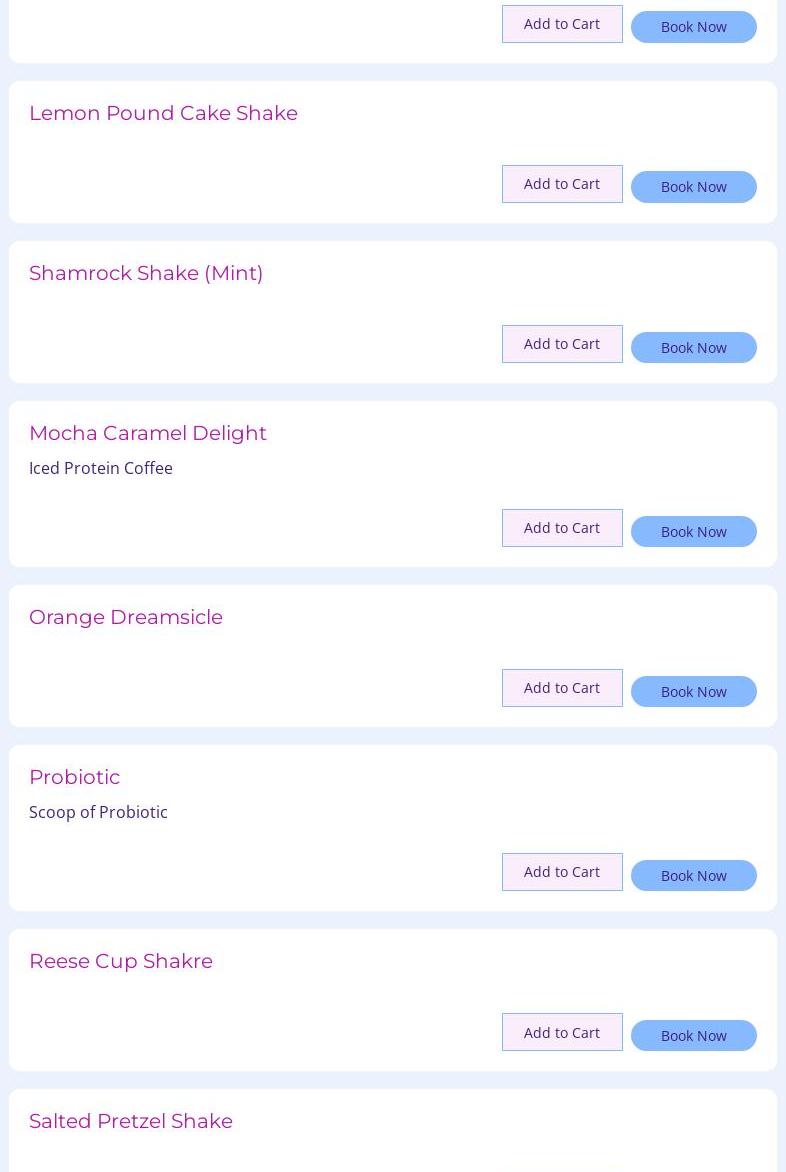Open the Lemon Pound Cake Shake title
The width and height of the screenshot is (786, 1172).
pyautogui.click(x=163, y=113)
